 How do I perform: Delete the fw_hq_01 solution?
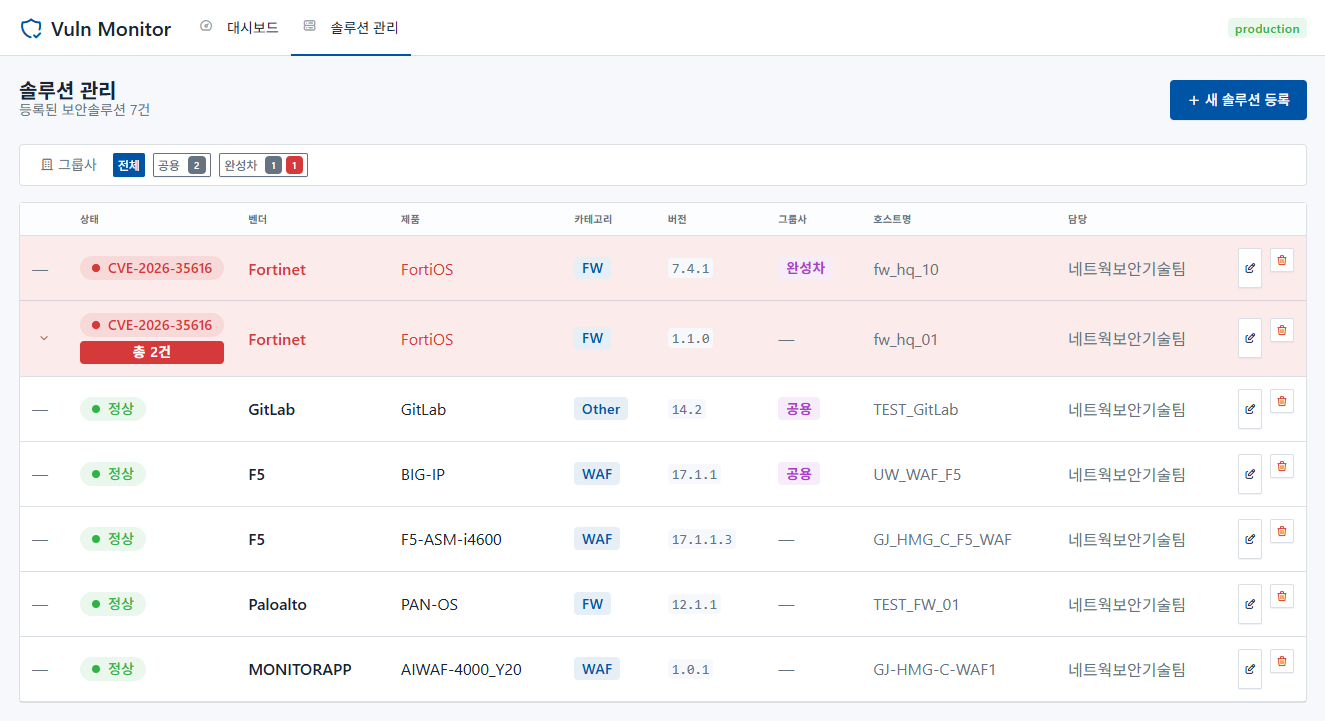point(1282,330)
